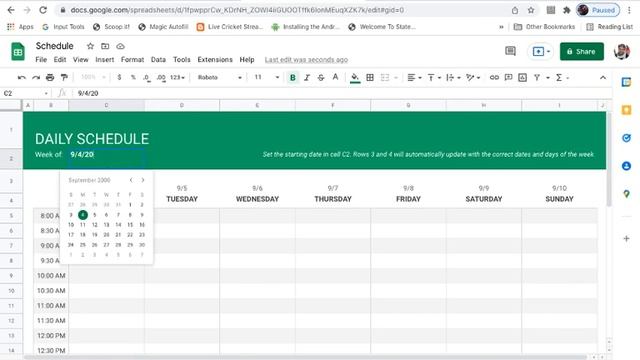
Task: Select September 15 in the date picker
Action: pos(130,224)
